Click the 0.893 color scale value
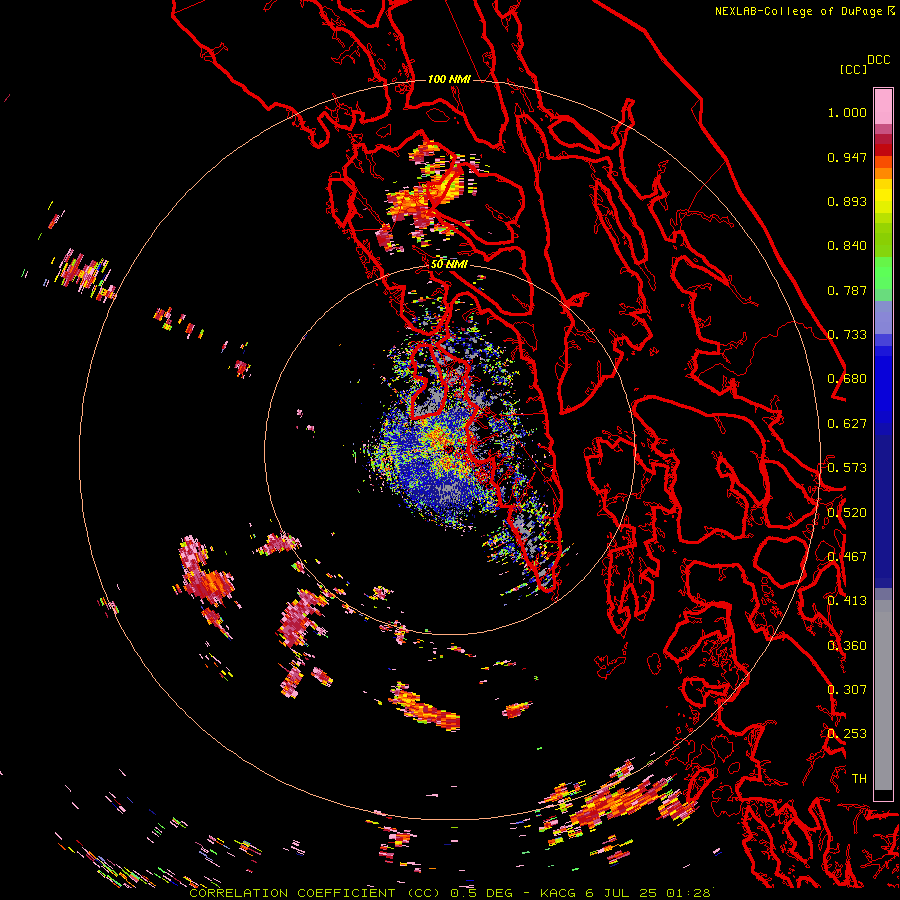The height and width of the screenshot is (900, 900). pyautogui.click(x=847, y=201)
